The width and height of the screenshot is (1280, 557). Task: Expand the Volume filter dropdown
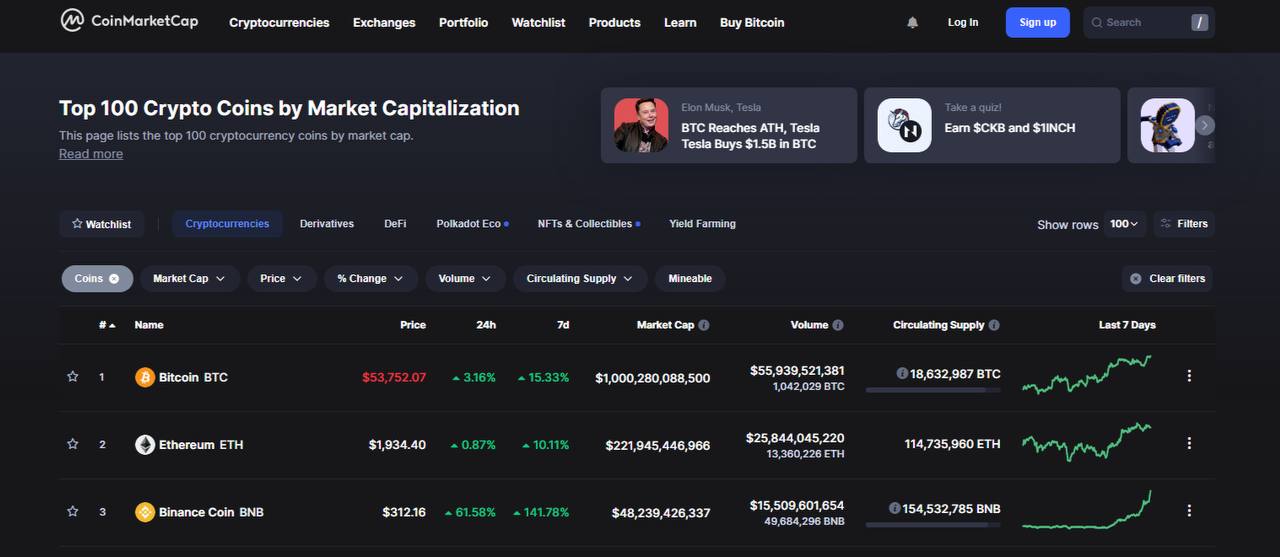tap(466, 279)
